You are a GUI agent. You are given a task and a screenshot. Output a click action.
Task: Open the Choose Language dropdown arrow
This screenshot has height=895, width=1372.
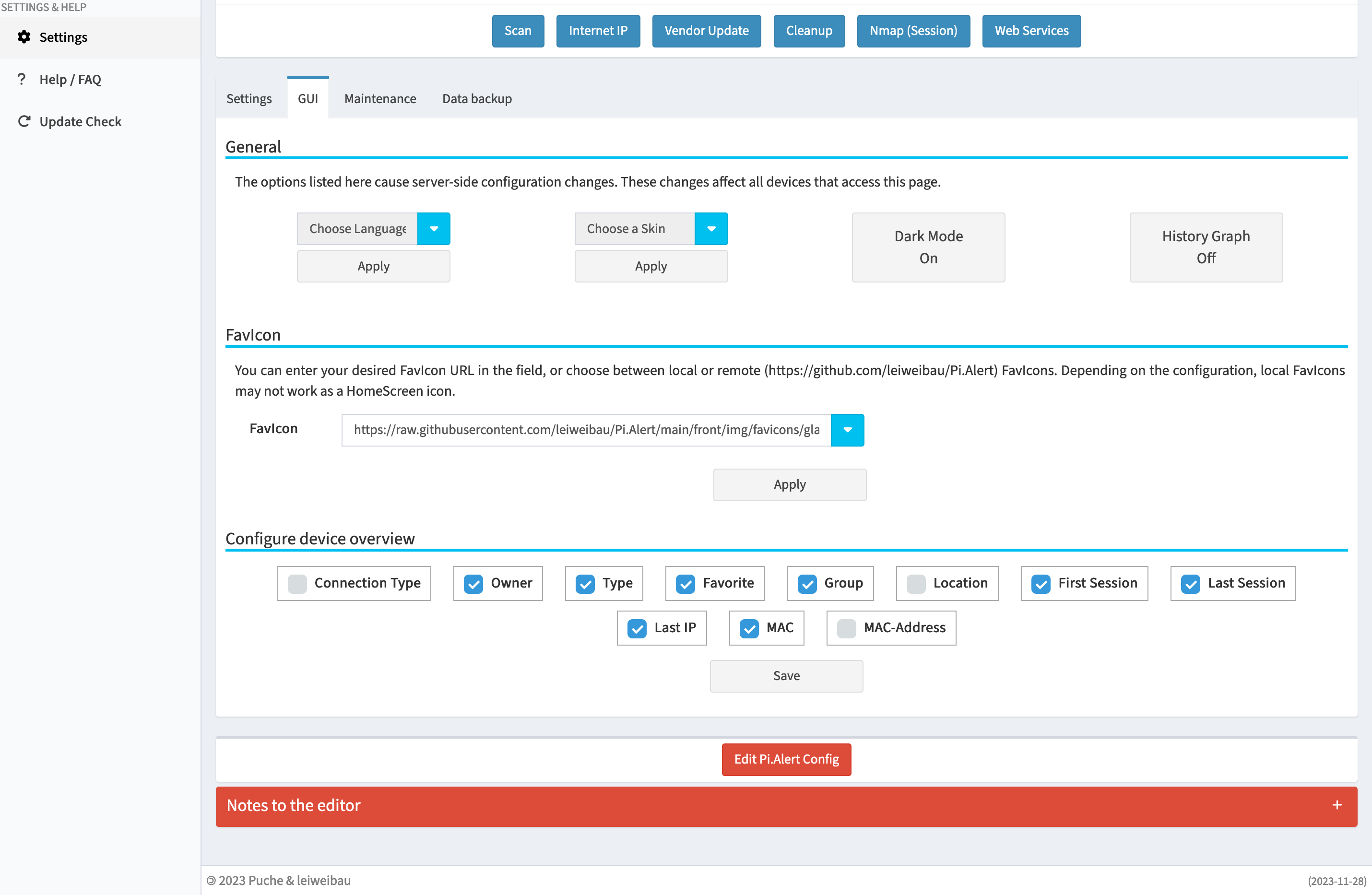434,229
